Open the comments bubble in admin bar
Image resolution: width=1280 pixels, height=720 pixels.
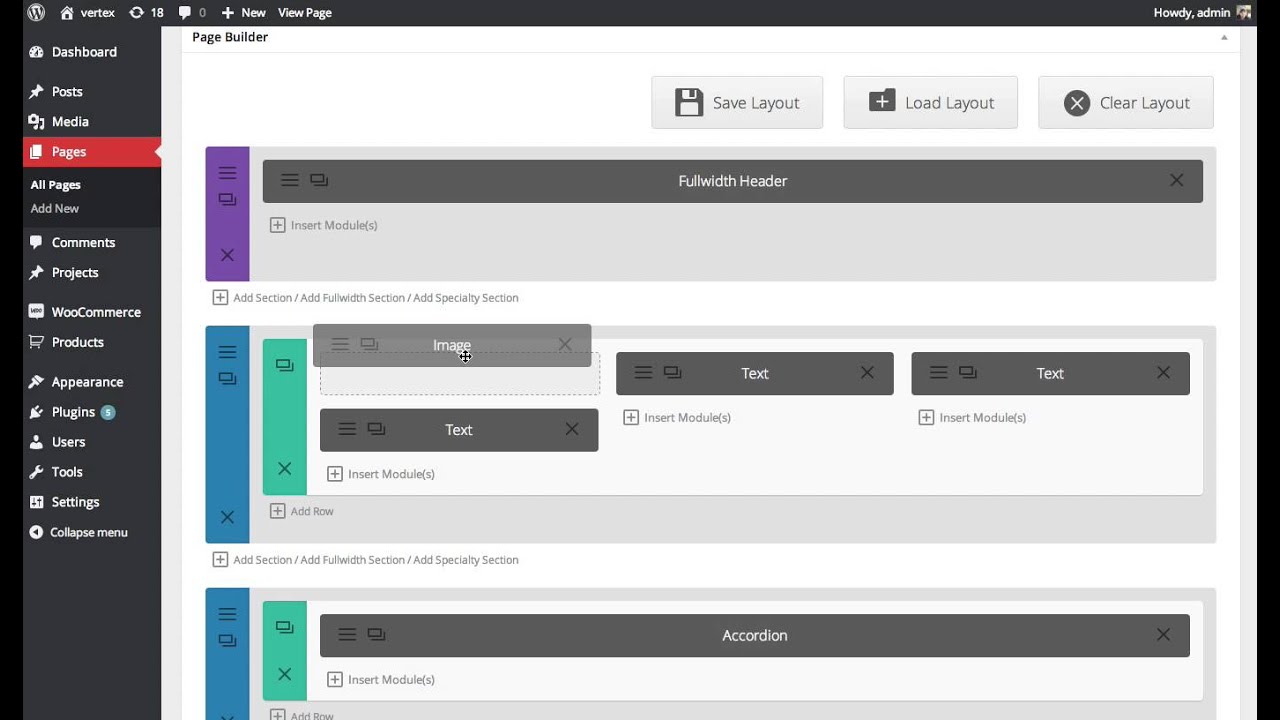click(x=192, y=12)
